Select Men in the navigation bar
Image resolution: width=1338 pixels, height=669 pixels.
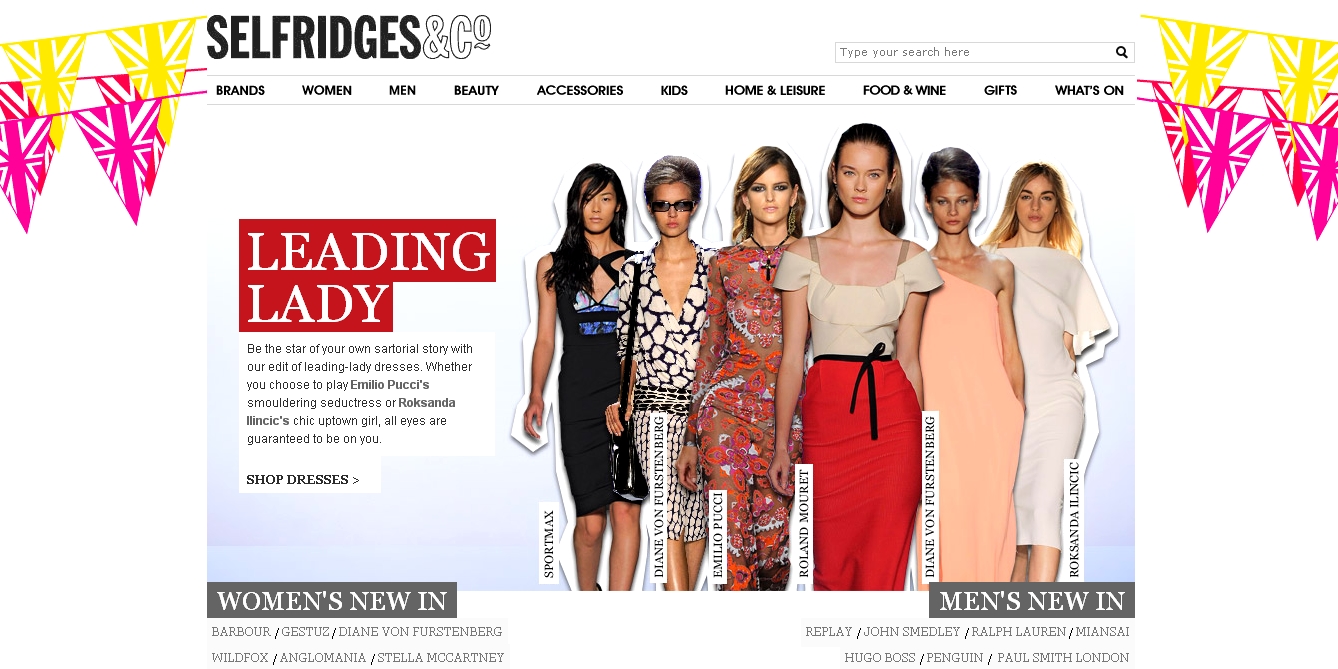(x=402, y=90)
